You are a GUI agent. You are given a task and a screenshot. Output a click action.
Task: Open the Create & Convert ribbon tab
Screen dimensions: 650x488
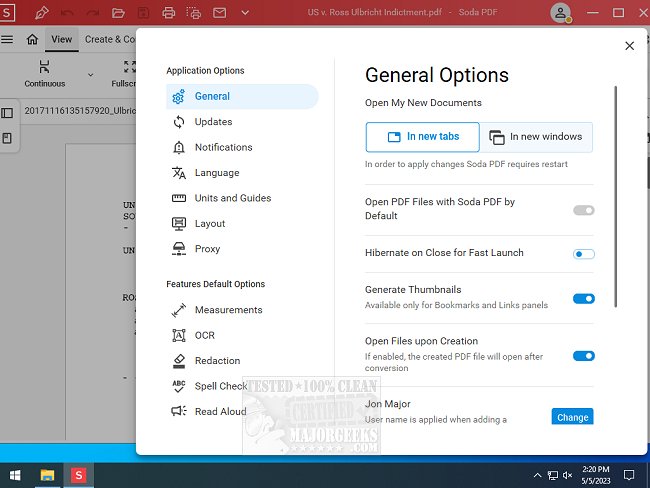[110, 39]
